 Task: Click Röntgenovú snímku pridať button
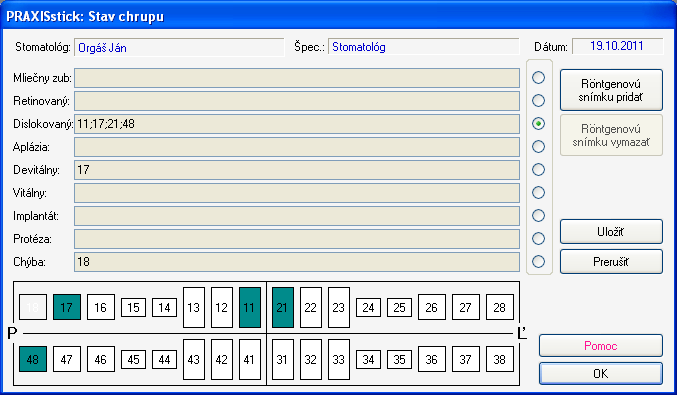(611, 90)
